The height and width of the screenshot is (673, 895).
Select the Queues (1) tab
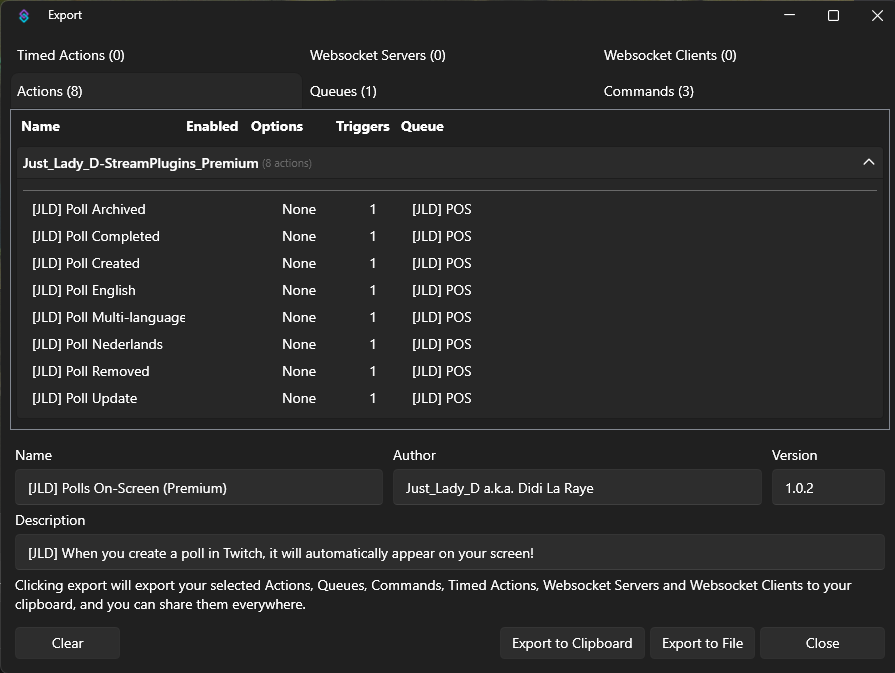(343, 91)
